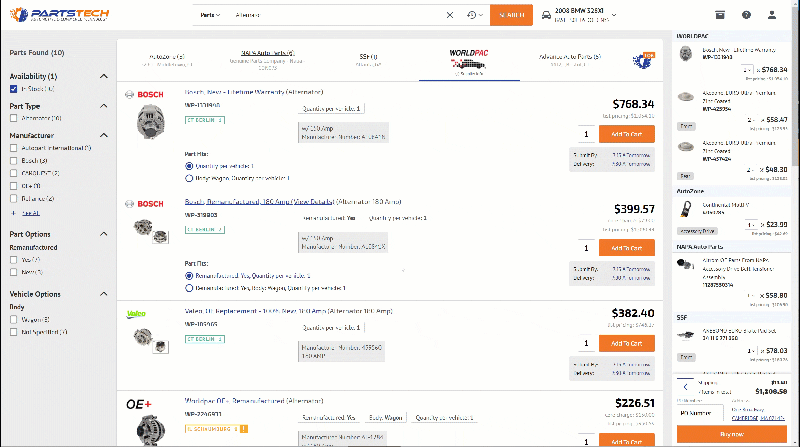800x447 pixels.
Task: Switch to the SSF supplier tab
Action: 368,60
